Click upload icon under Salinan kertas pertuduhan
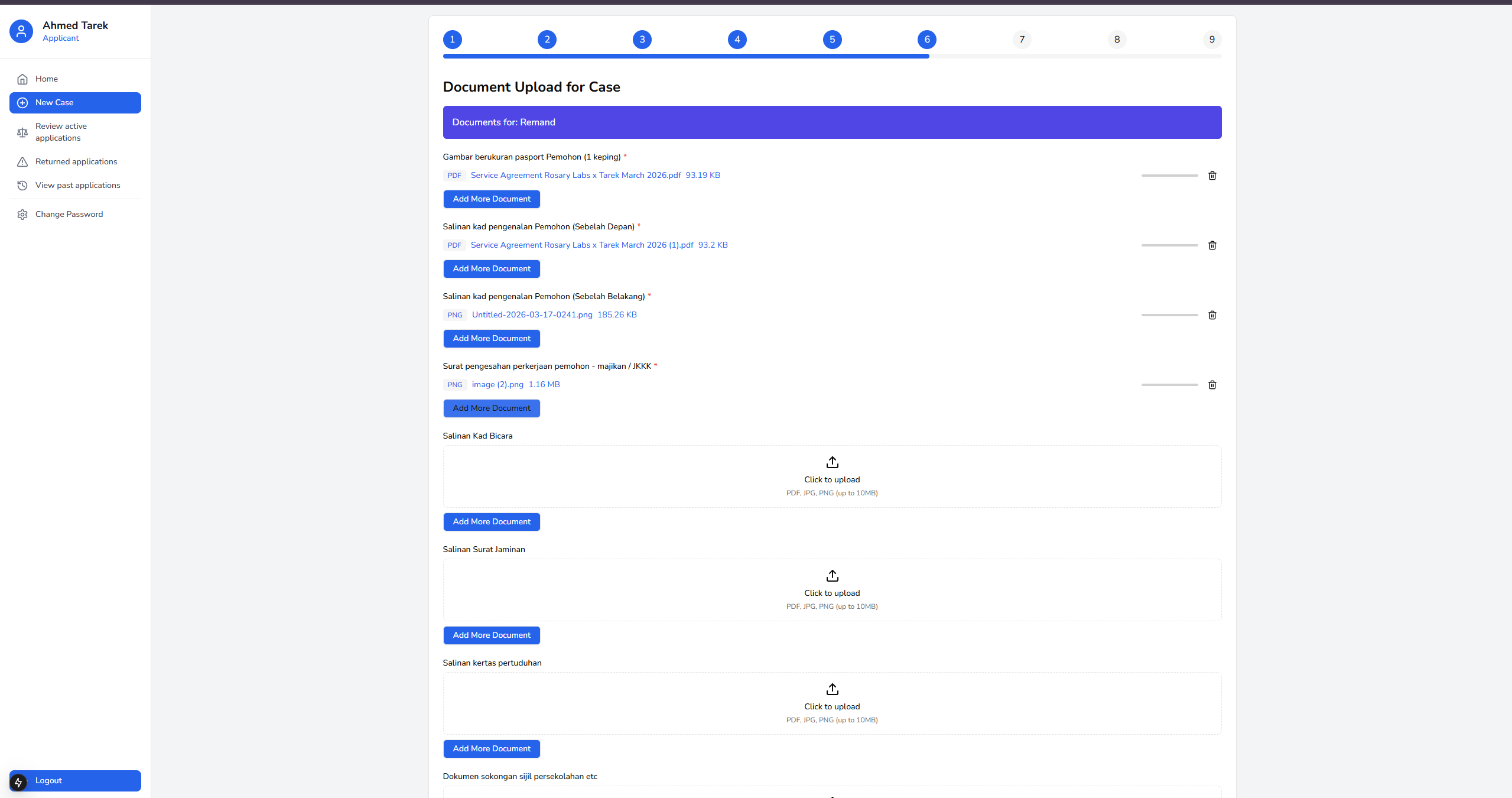Image resolution: width=1512 pixels, height=798 pixels. click(x=832, y=689)
